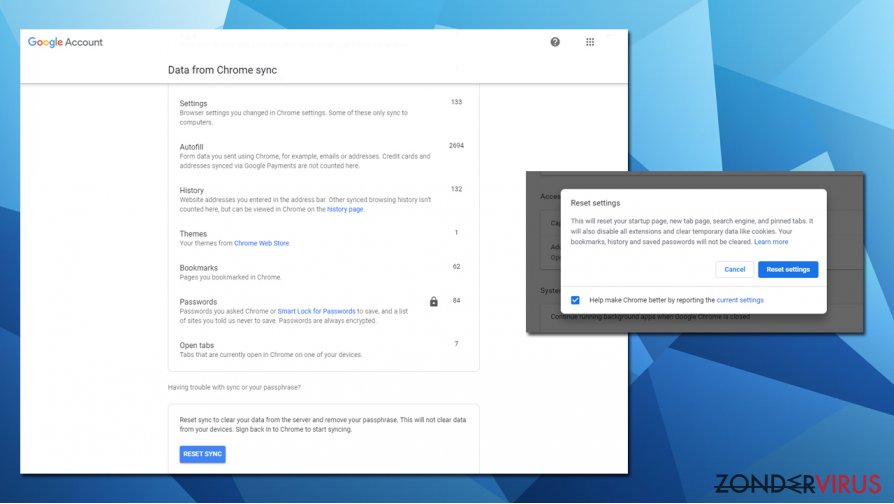The image size is (894, 504).
Task: Click the Passwords count 84
Action: 456,300
